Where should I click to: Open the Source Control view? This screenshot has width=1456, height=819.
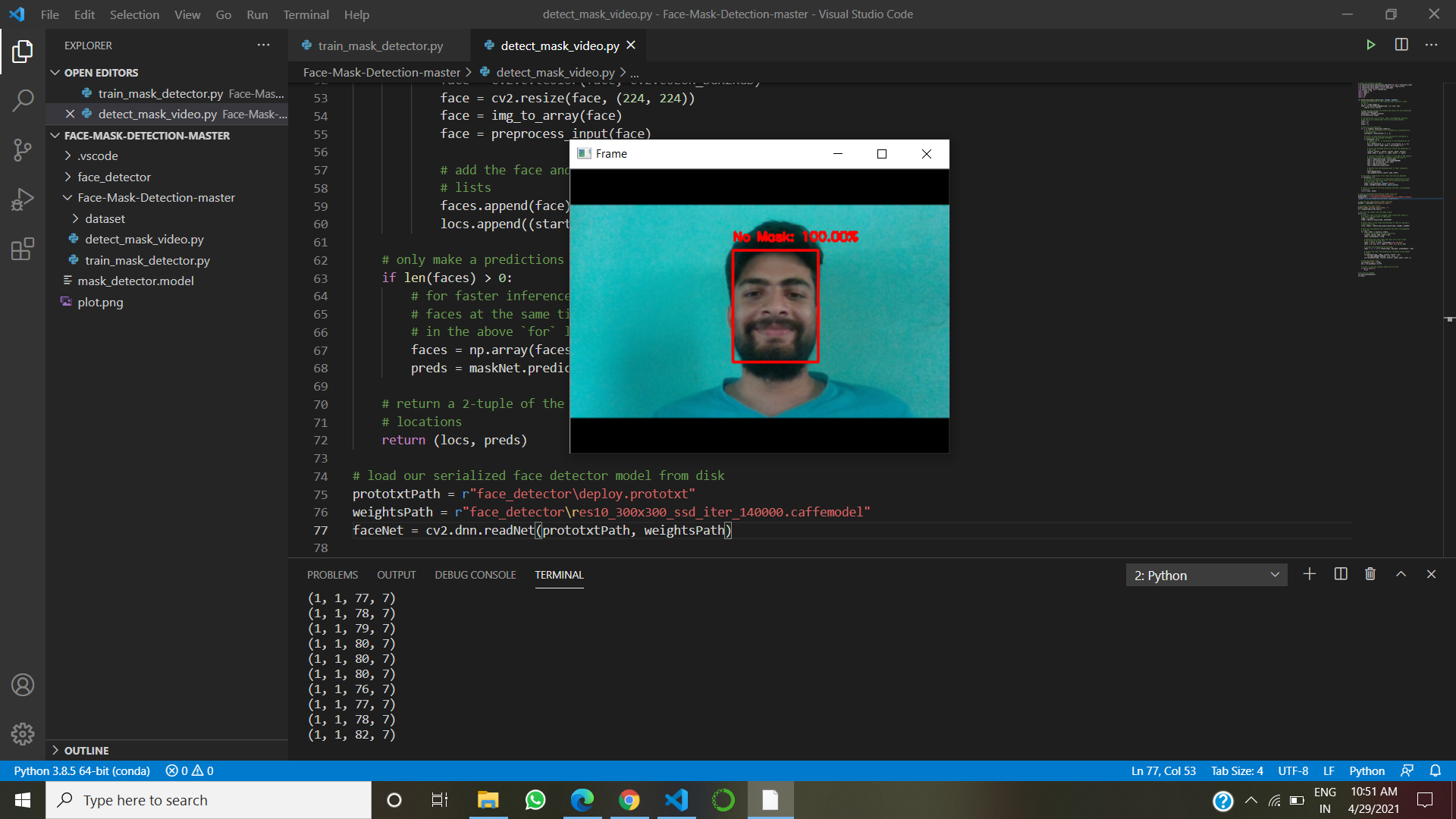click(23, 149)
